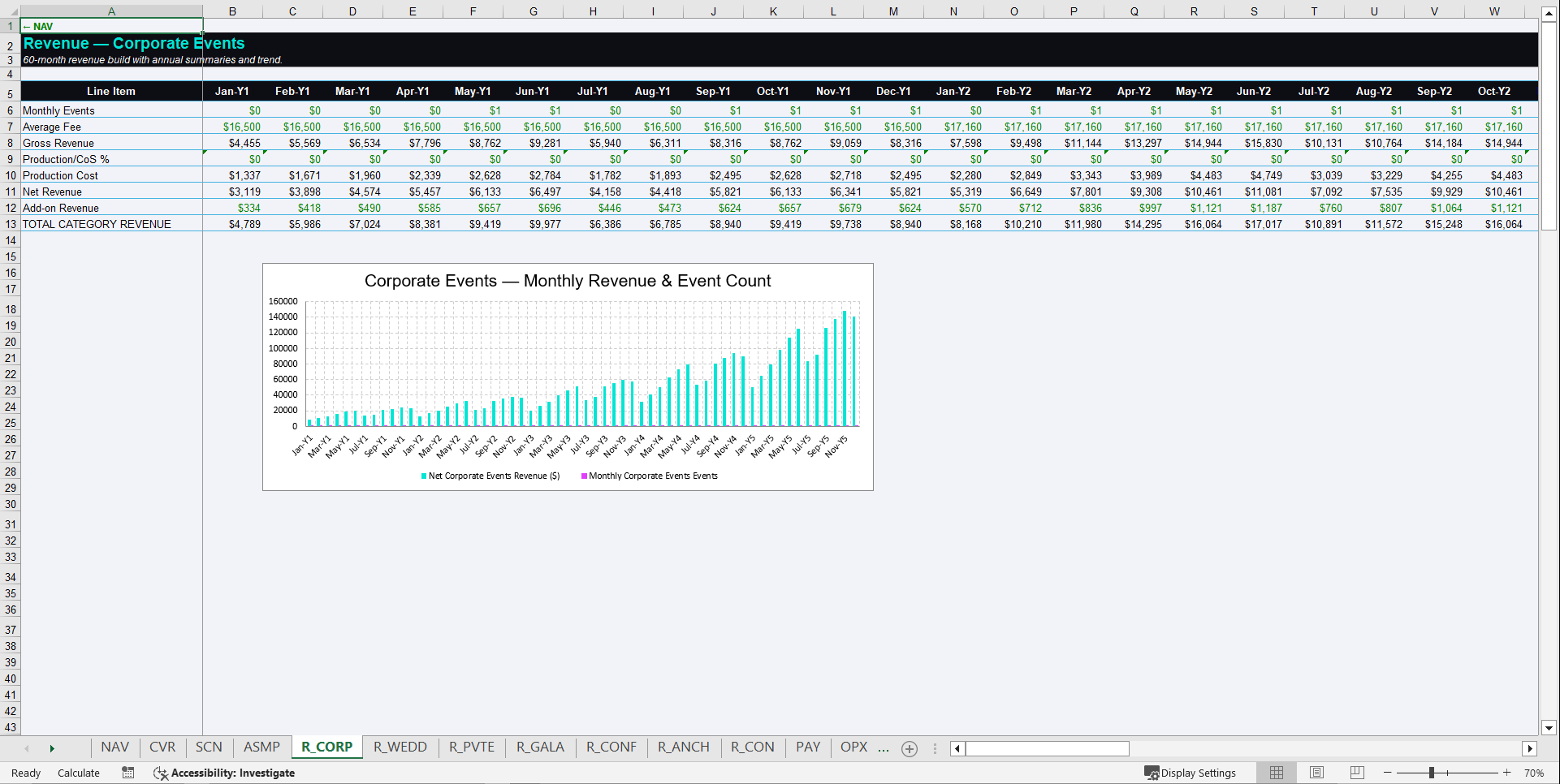Open the R_ANCH sheet tab
The image size is (1560, 784).
pos(684,747)
